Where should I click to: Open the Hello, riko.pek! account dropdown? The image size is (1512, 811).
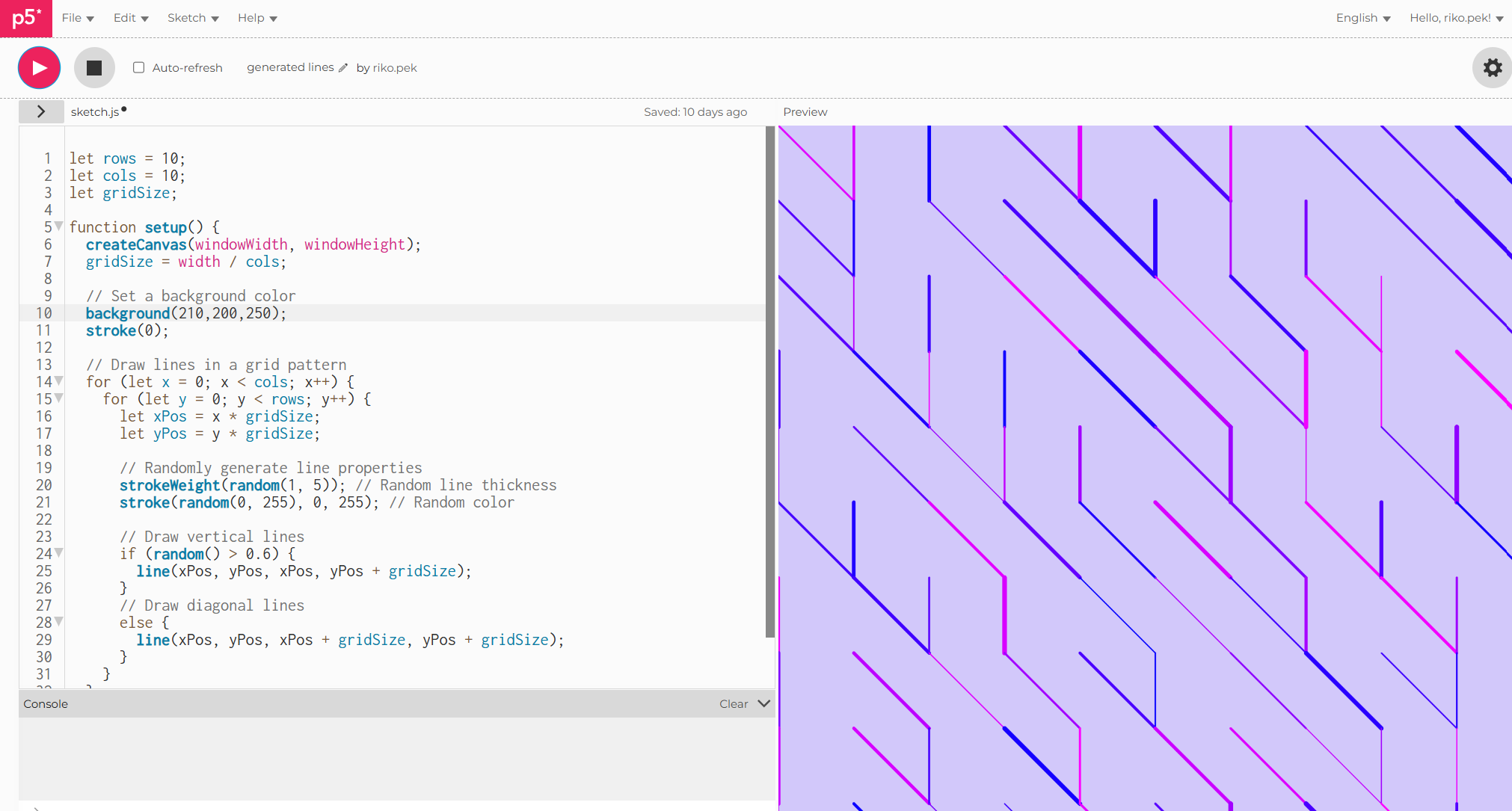(x=1456, y=18)
